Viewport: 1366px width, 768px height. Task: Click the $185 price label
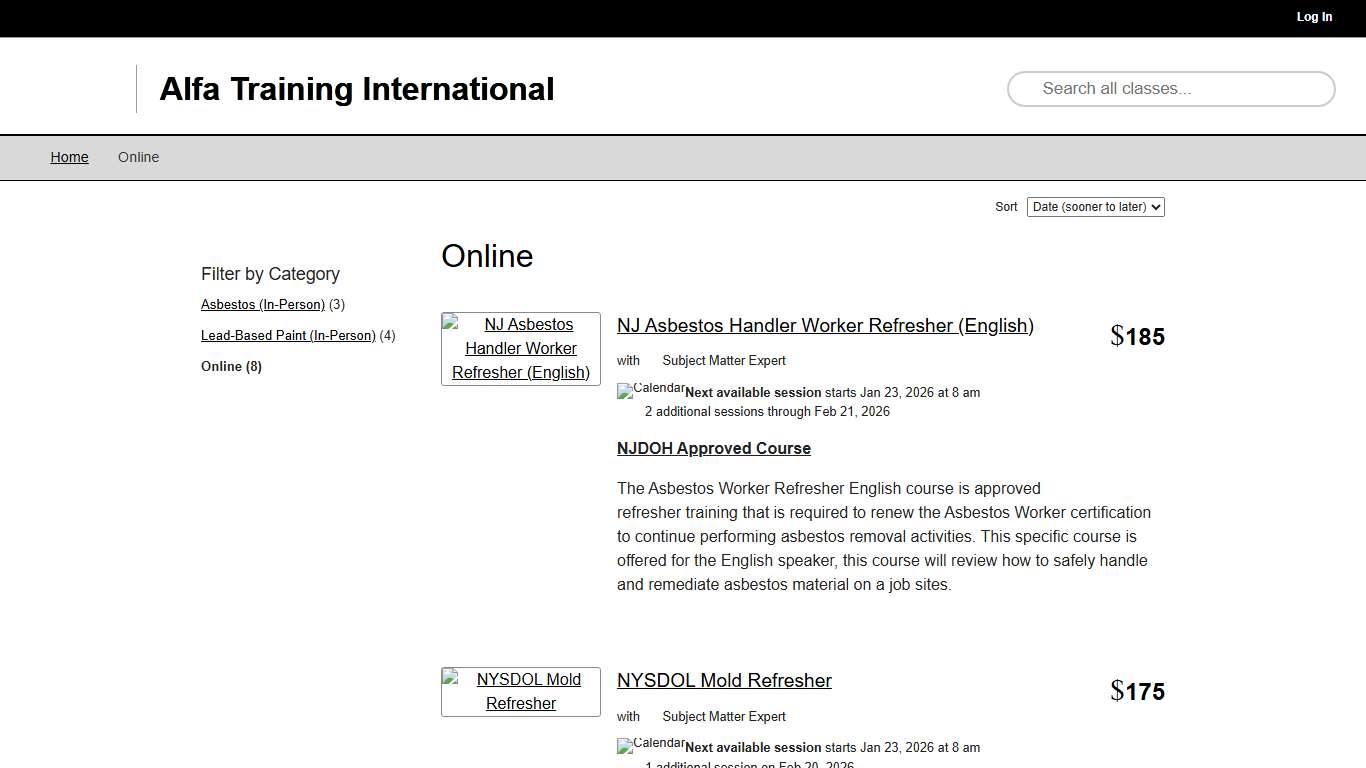[1137, 336]
